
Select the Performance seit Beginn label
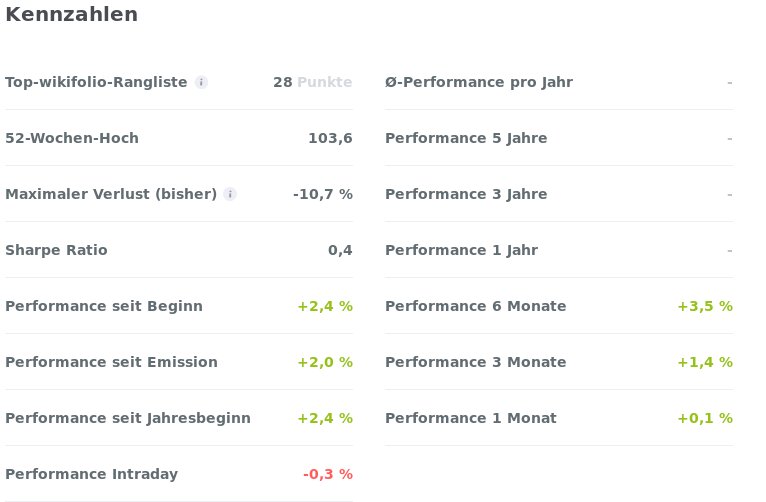point(104,306)
